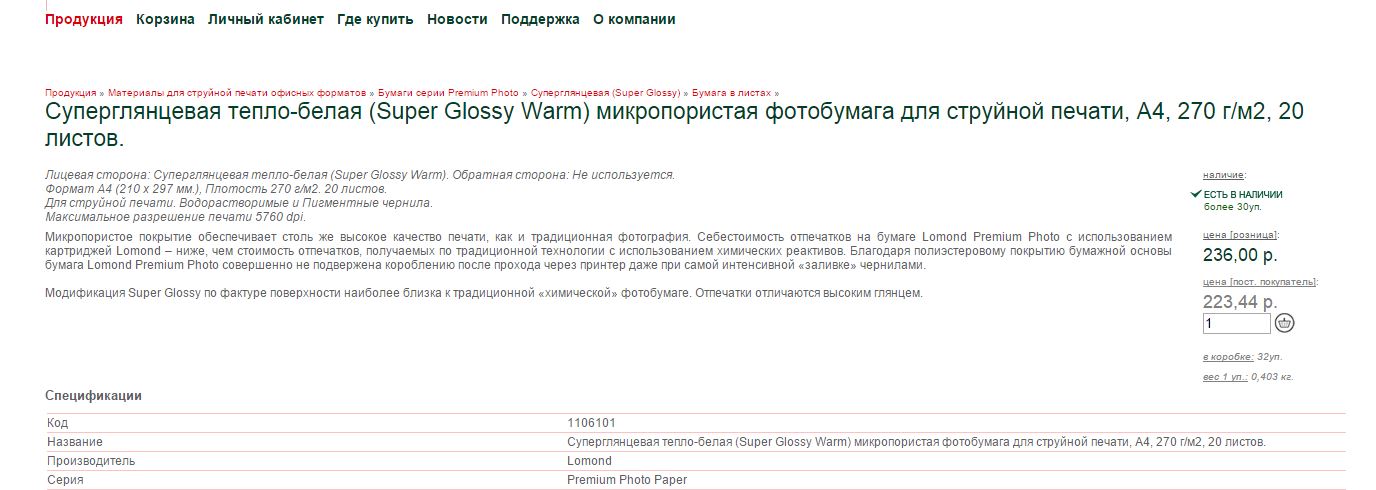Click the Продукция breadcrumb link
Screen dimensions: 1376x490
(70, 93)
